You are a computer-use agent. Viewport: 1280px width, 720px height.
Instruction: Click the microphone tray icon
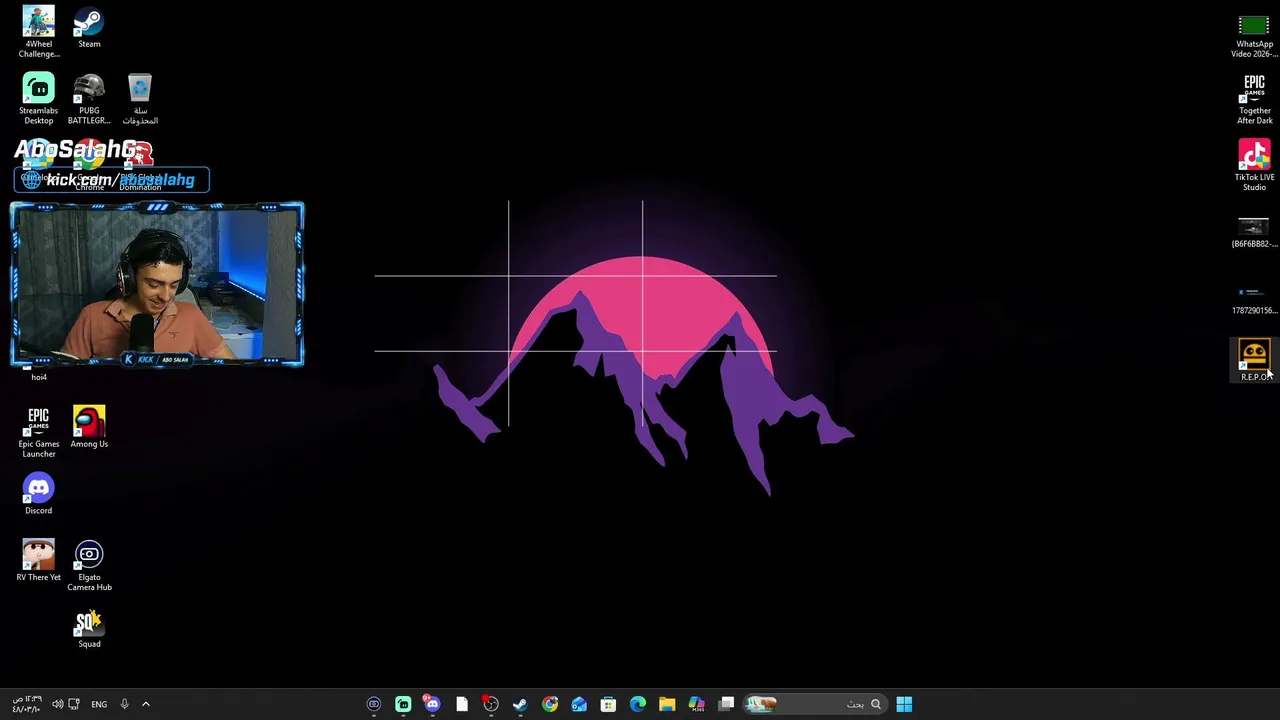coord(124,704)
